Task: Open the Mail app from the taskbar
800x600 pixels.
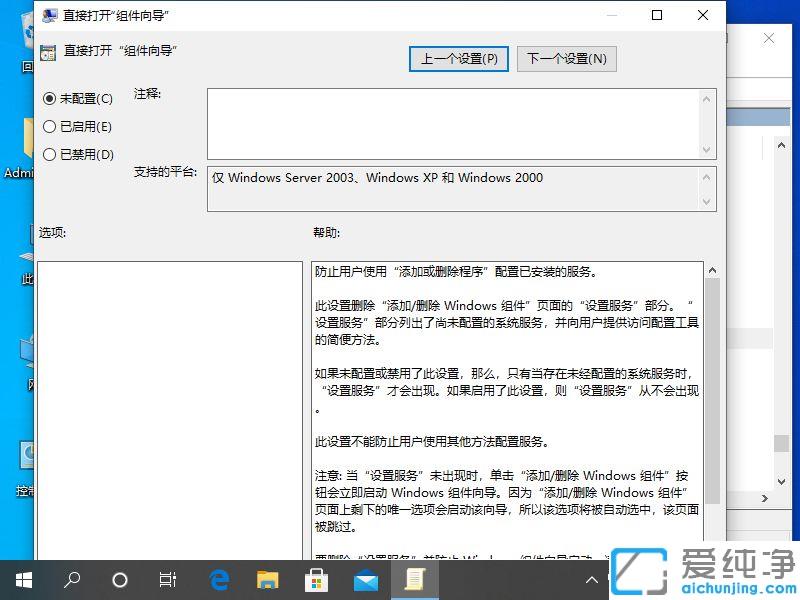Action: 364,580
